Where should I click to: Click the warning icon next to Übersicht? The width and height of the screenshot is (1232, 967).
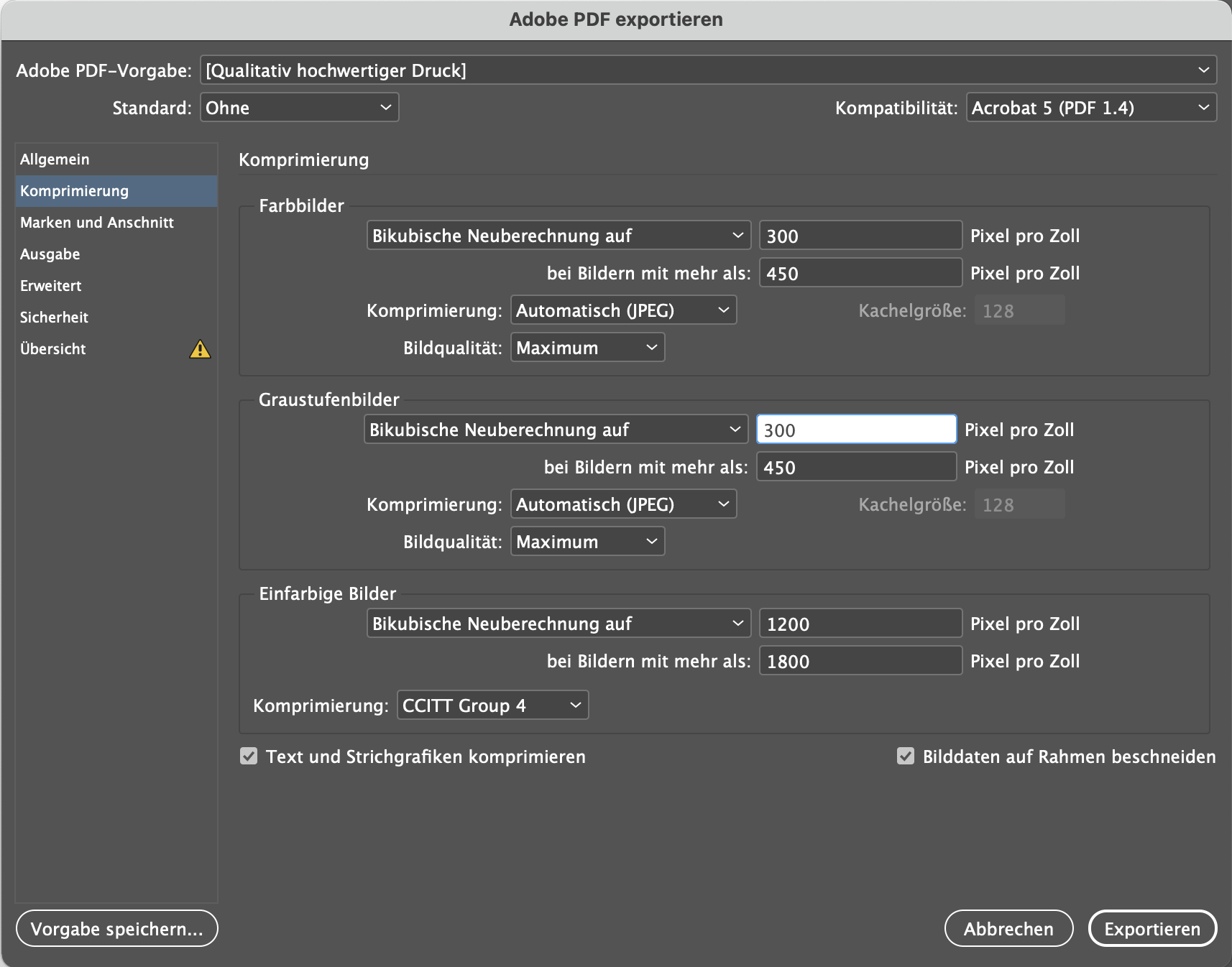pyautogui.click(x=200, y=349)
